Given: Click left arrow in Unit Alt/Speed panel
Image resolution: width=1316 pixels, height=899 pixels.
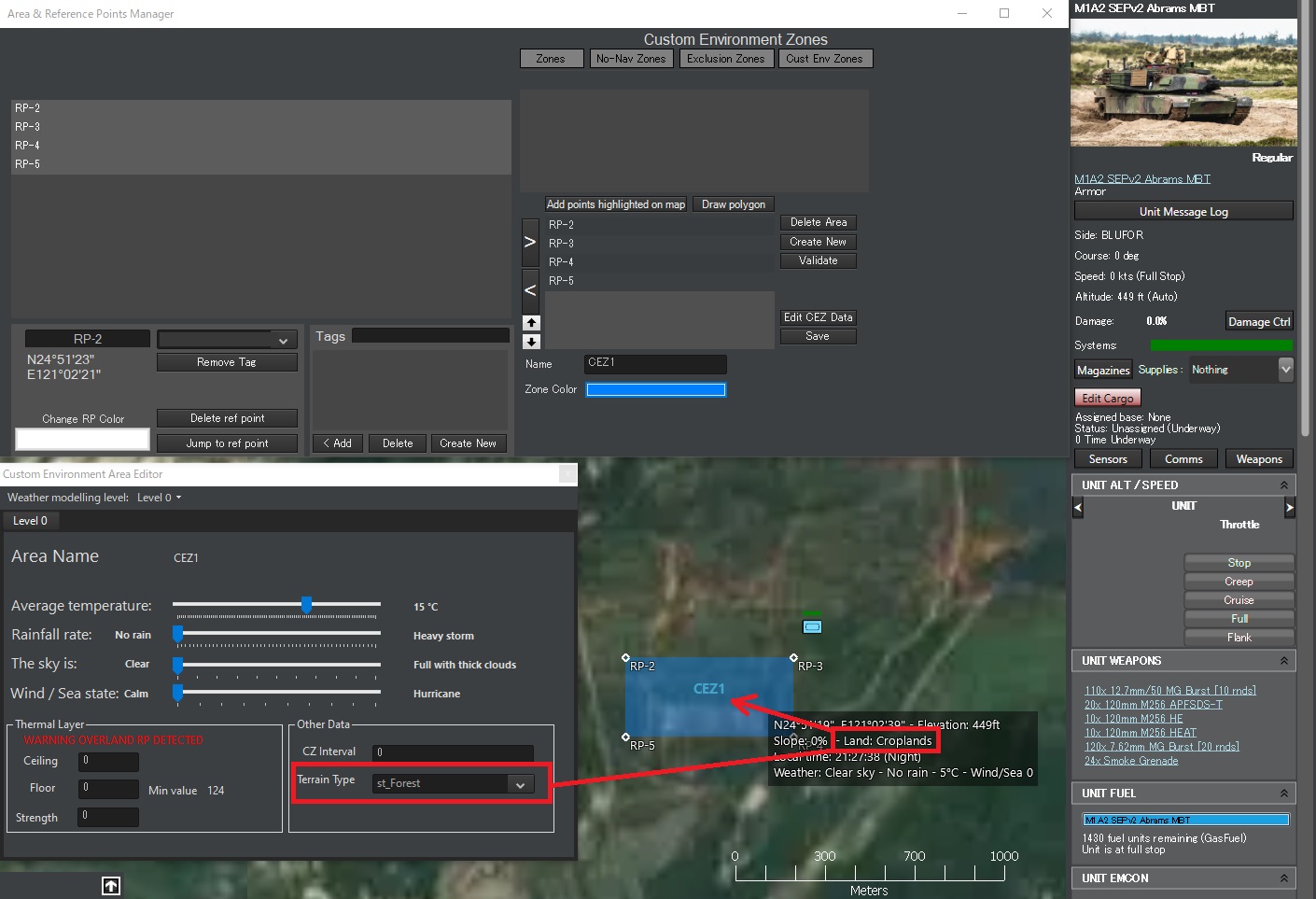Looking at the screenshot, I should point(1078,508).
